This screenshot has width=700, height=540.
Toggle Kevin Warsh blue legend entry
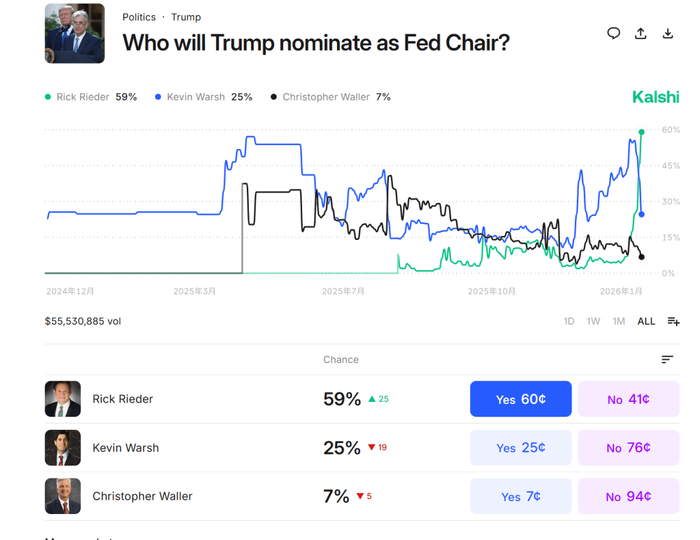coord(204,97)
